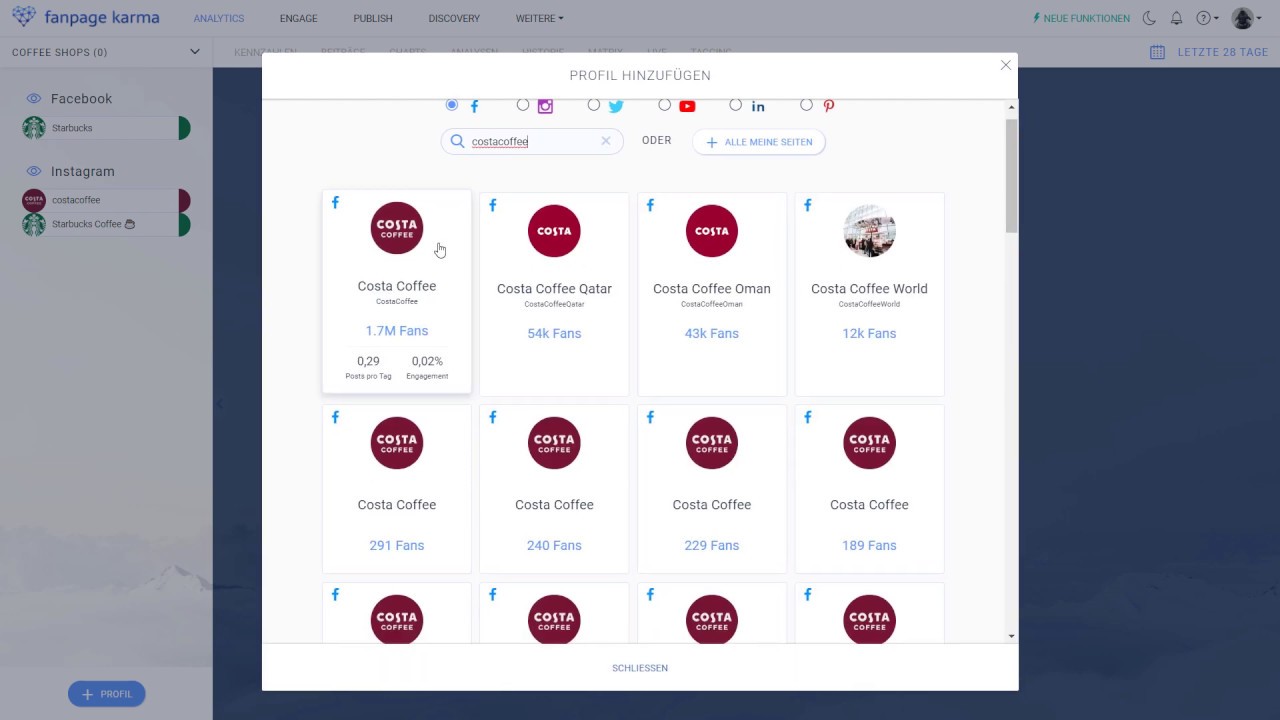
Task: Click the Facebook icon on the Costa Coffee Qatar card
Action: pos(492,205)
